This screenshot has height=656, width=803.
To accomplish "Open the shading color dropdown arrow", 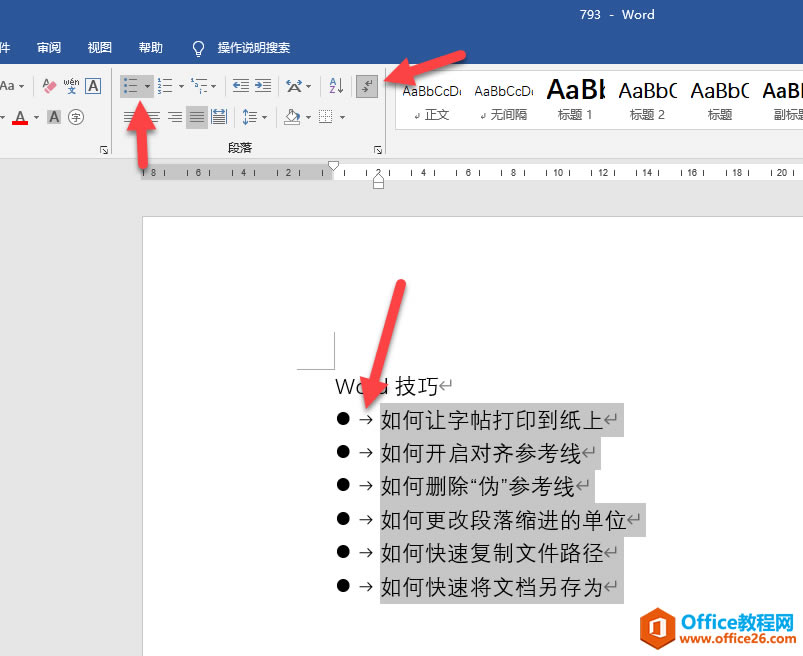I will (x=308, y=118).
